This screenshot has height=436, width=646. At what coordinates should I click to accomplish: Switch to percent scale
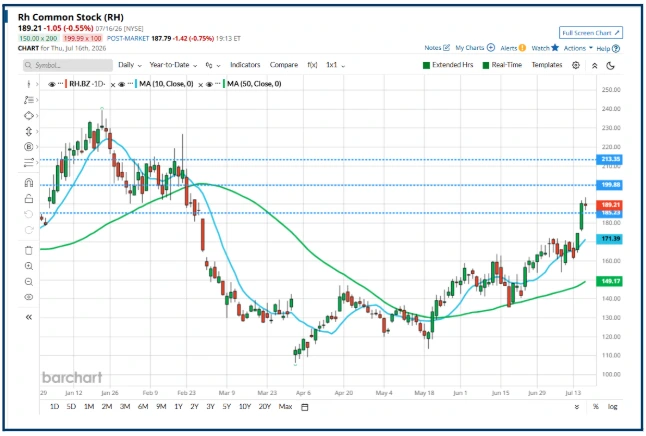point(596,407)
